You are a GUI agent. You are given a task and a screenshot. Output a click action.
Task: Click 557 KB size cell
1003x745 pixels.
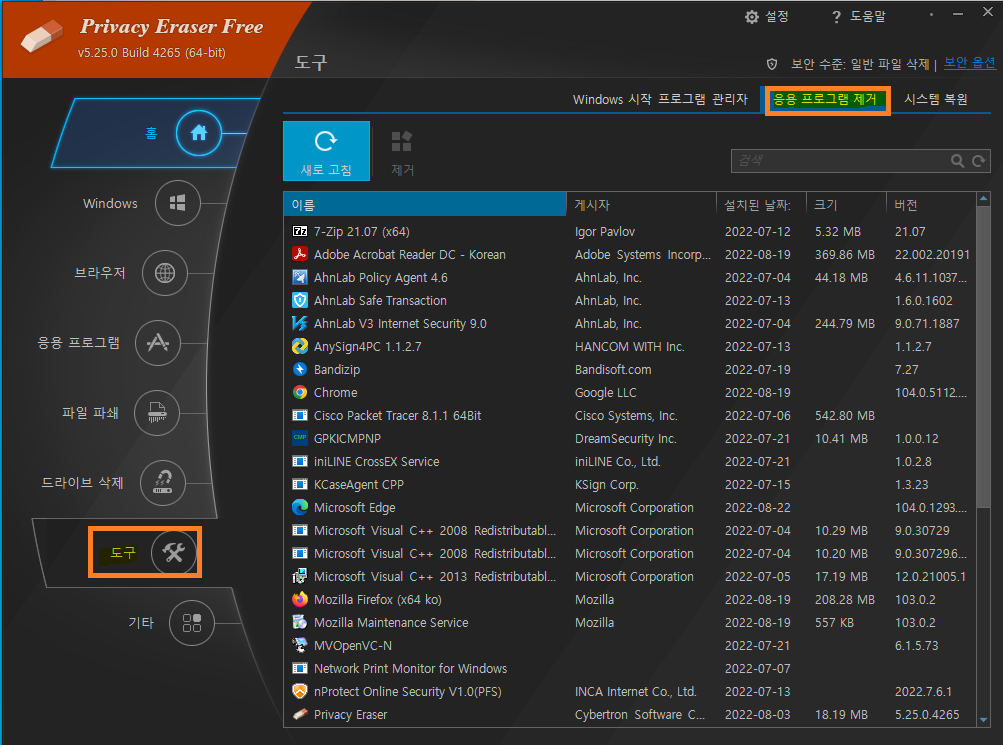coord(834,623)
